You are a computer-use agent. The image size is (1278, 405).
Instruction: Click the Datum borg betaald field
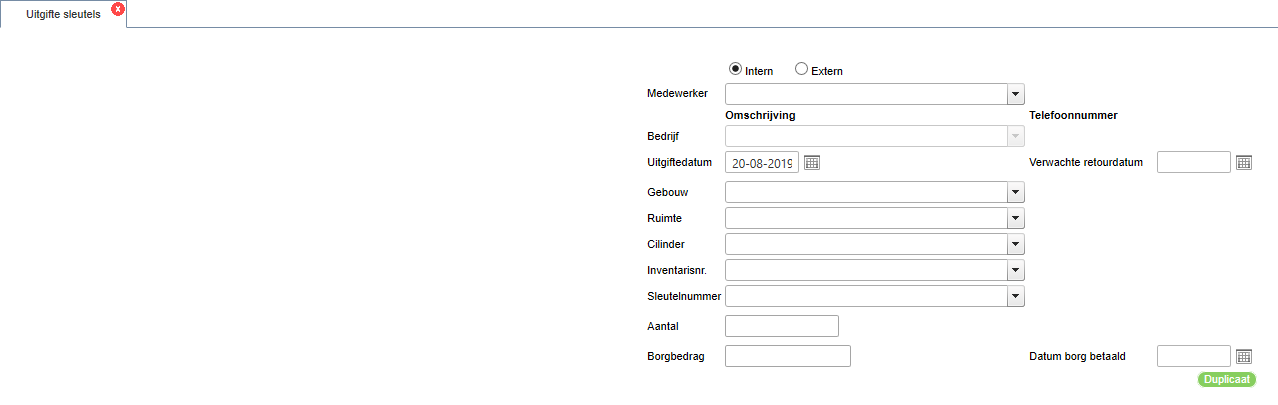point(1194,356)
